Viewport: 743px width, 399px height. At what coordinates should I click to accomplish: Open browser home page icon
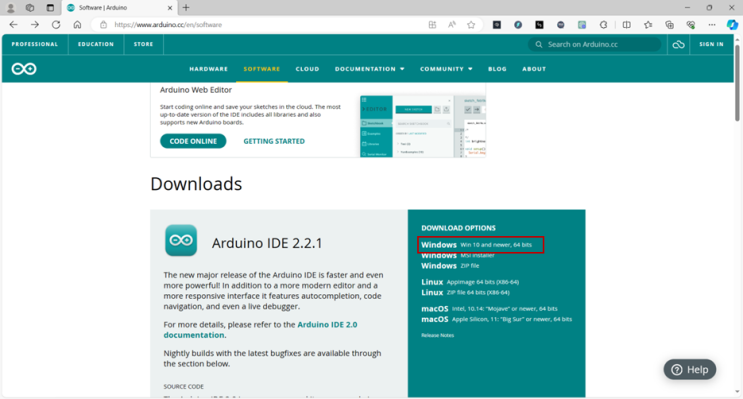[x=77, y=25]
